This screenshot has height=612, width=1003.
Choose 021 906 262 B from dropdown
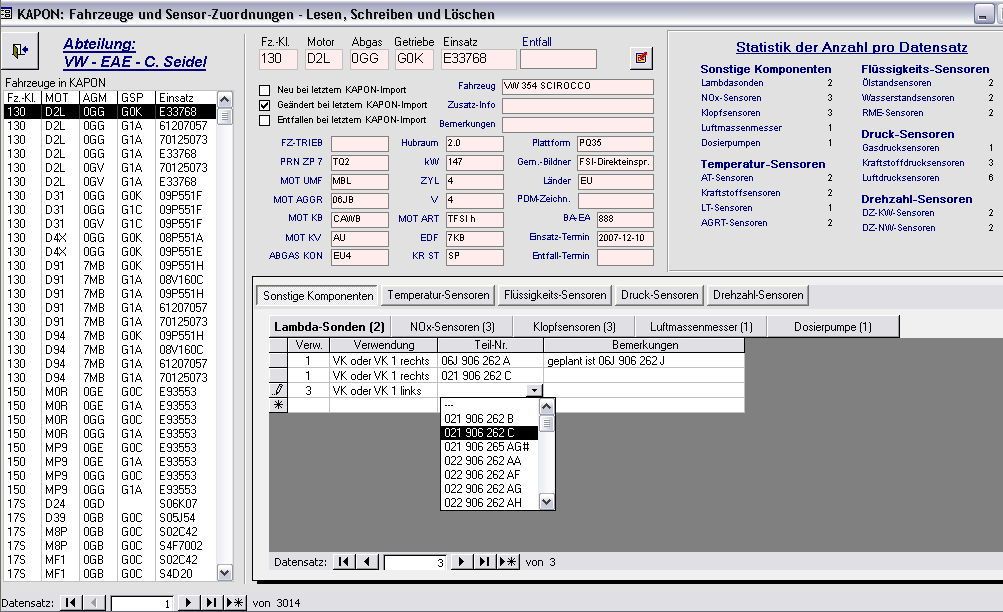pos(489,419)
